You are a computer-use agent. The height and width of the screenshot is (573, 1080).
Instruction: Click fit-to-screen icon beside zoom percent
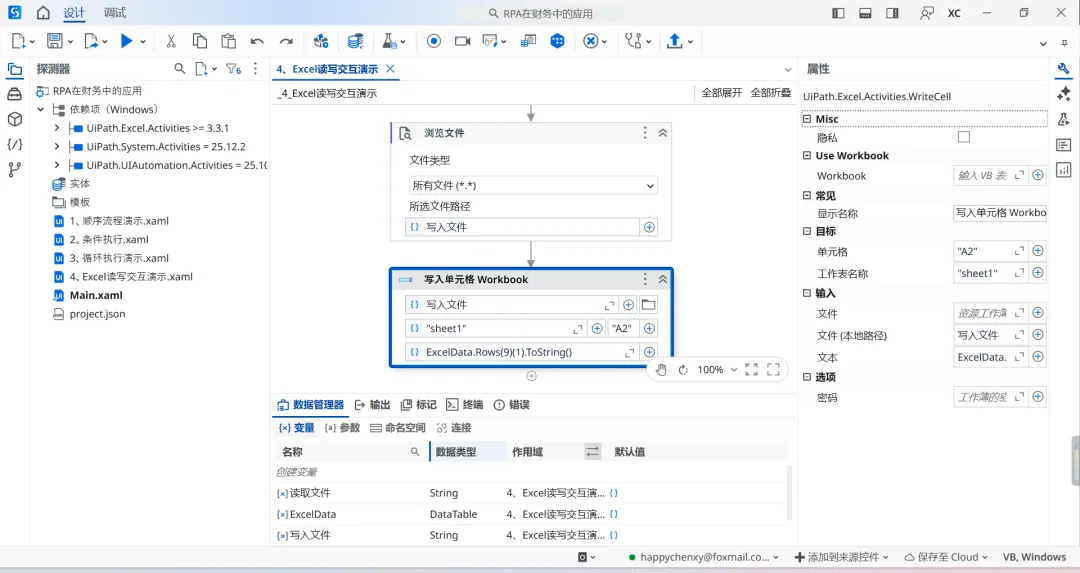(751, 370)
